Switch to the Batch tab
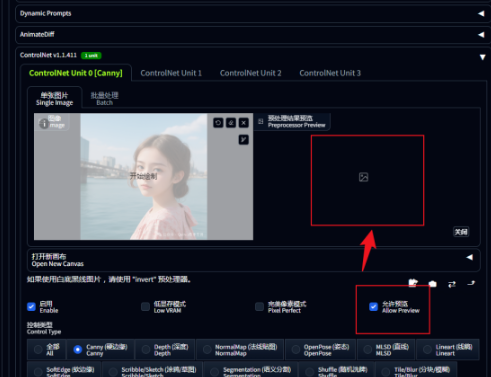This screenshot has height=377, width=491. pos(104,99)
